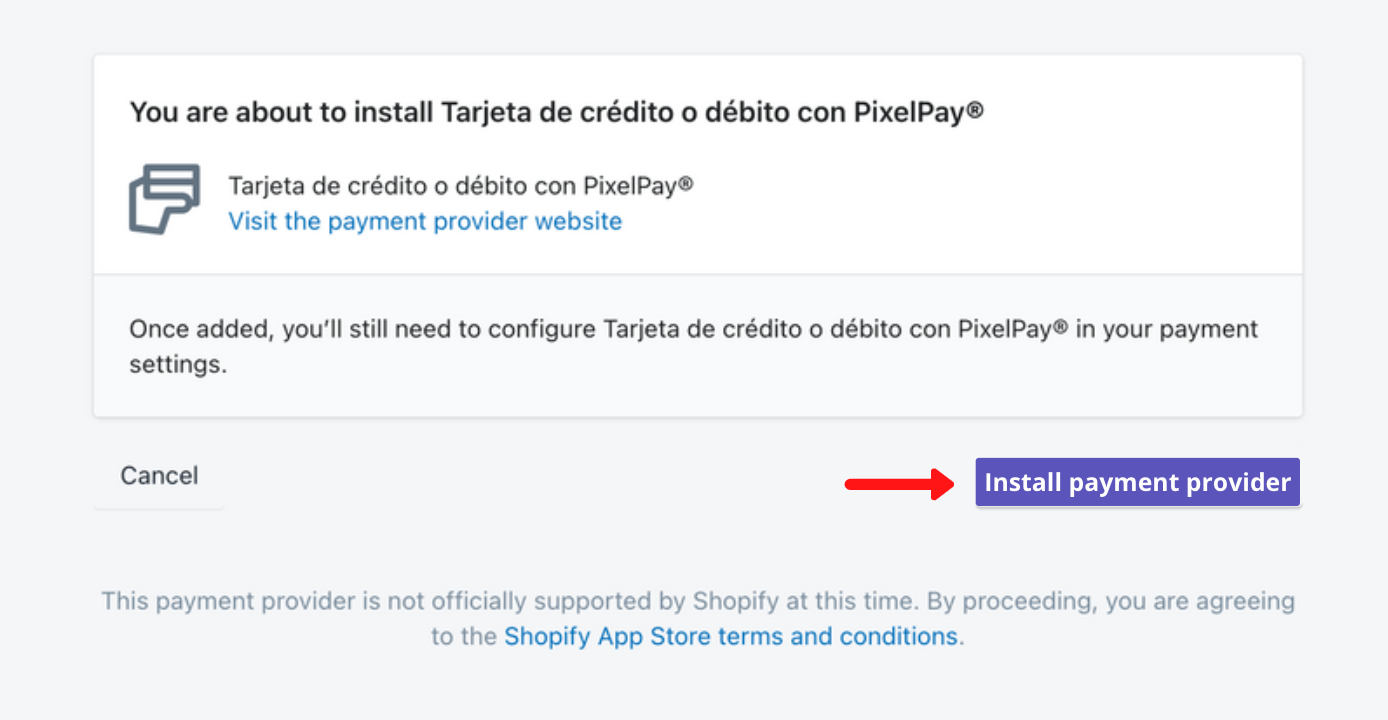Cancel the payment provider installation
The height and width of the screenshot is (720, 1388).
[159, 476]
